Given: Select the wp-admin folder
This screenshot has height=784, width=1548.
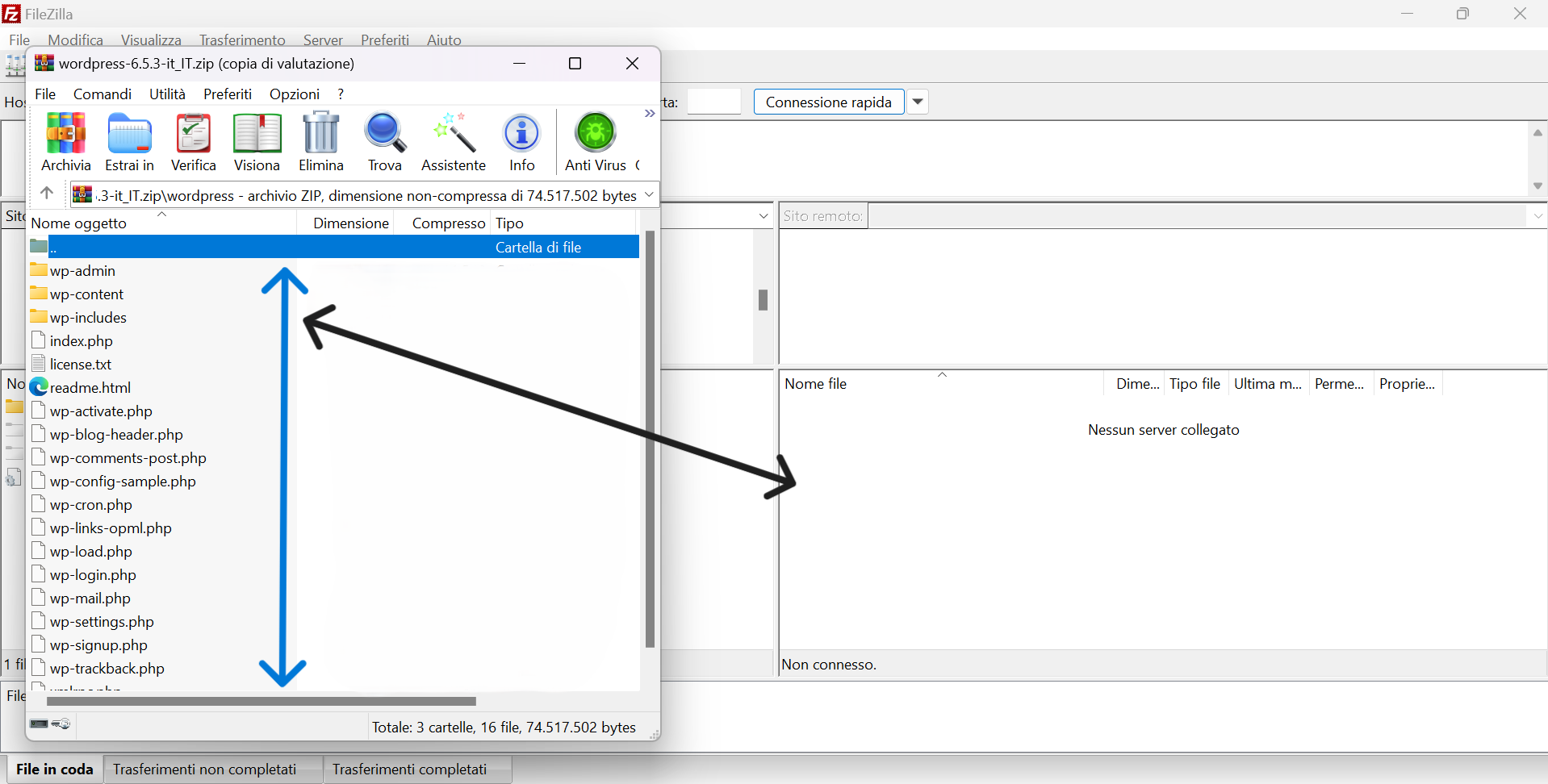Looking at the screenshot, I should pos(82,271).
